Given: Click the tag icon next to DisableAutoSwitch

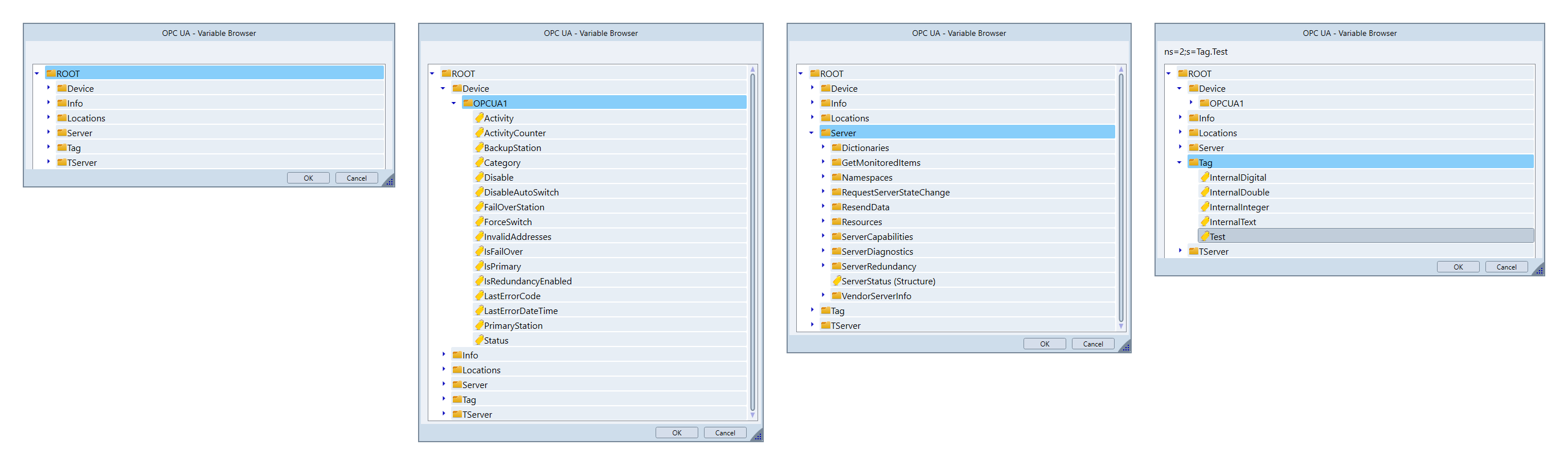Looking at the screenshot, I should tap(479, 191).
